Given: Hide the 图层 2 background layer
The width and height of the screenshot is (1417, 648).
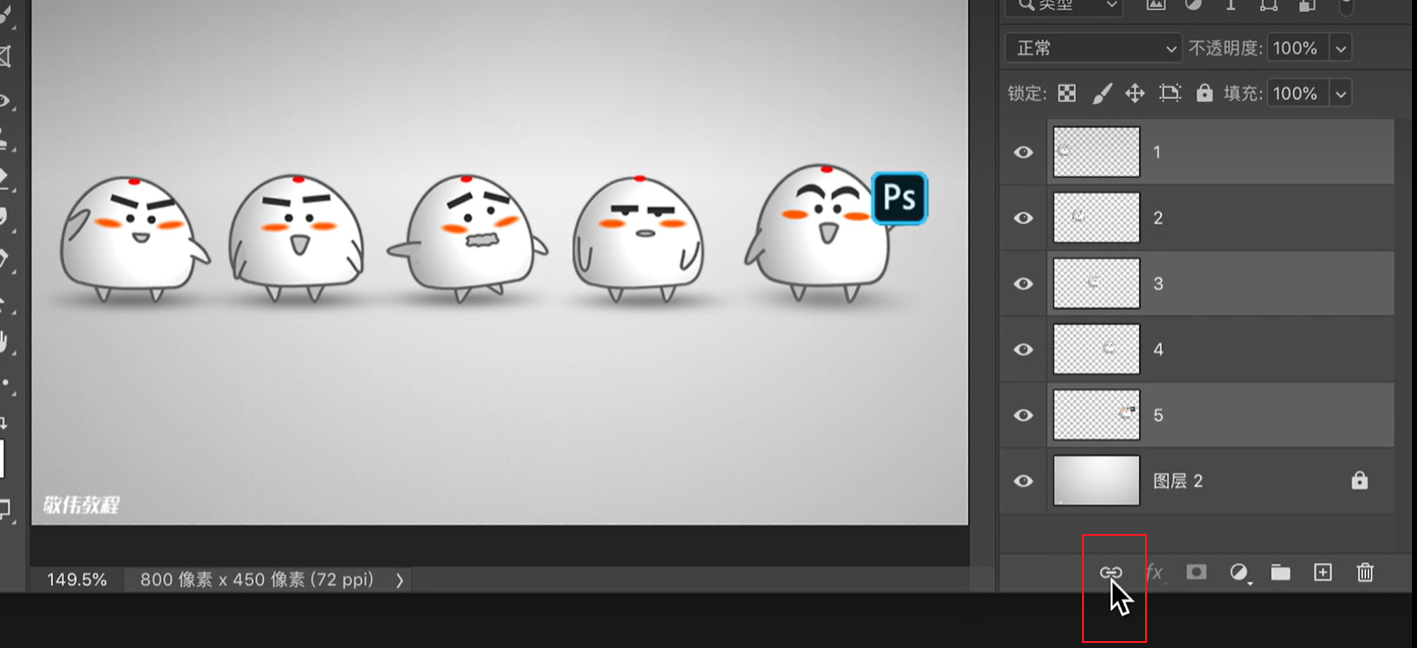Looking at the screenshot, I should pyautogui.click(x=1023, y=481).
